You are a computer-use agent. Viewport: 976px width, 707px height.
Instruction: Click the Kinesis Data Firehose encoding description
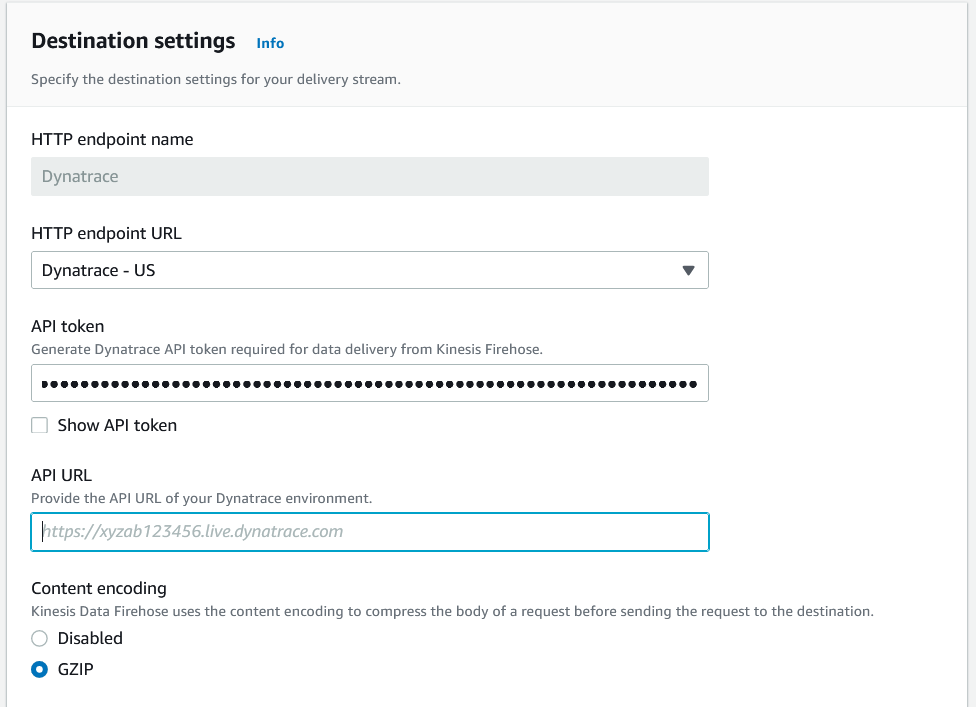[x=452, y=611]
